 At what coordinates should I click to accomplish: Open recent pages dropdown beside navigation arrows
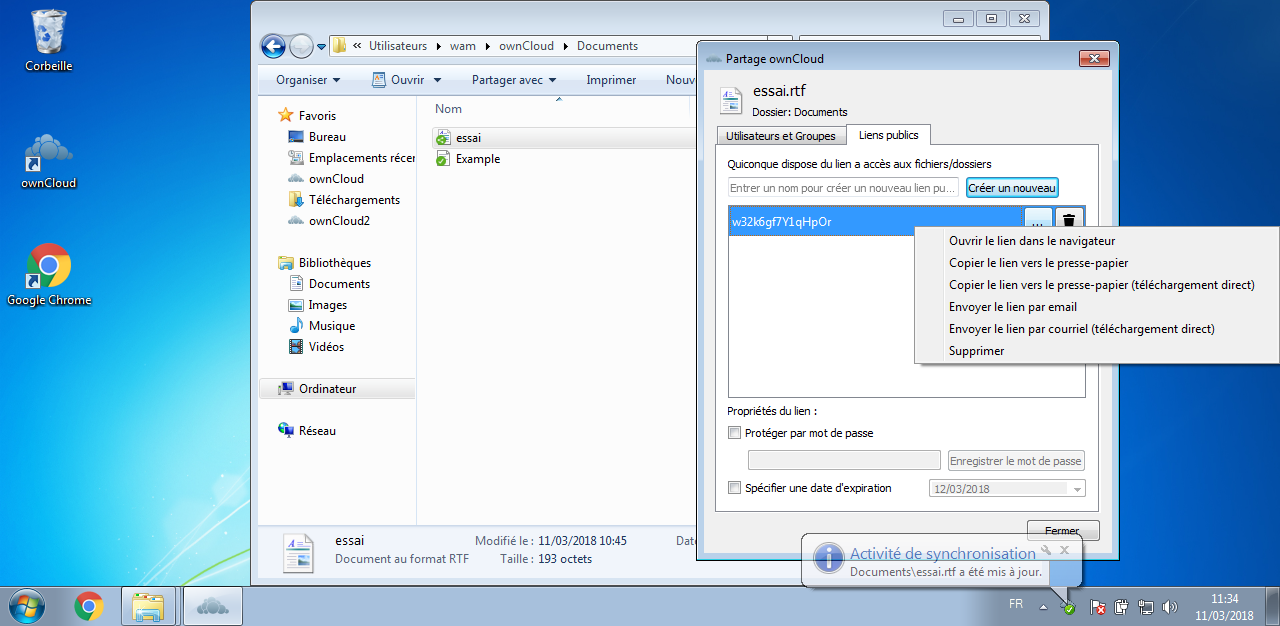click(322, 47)
